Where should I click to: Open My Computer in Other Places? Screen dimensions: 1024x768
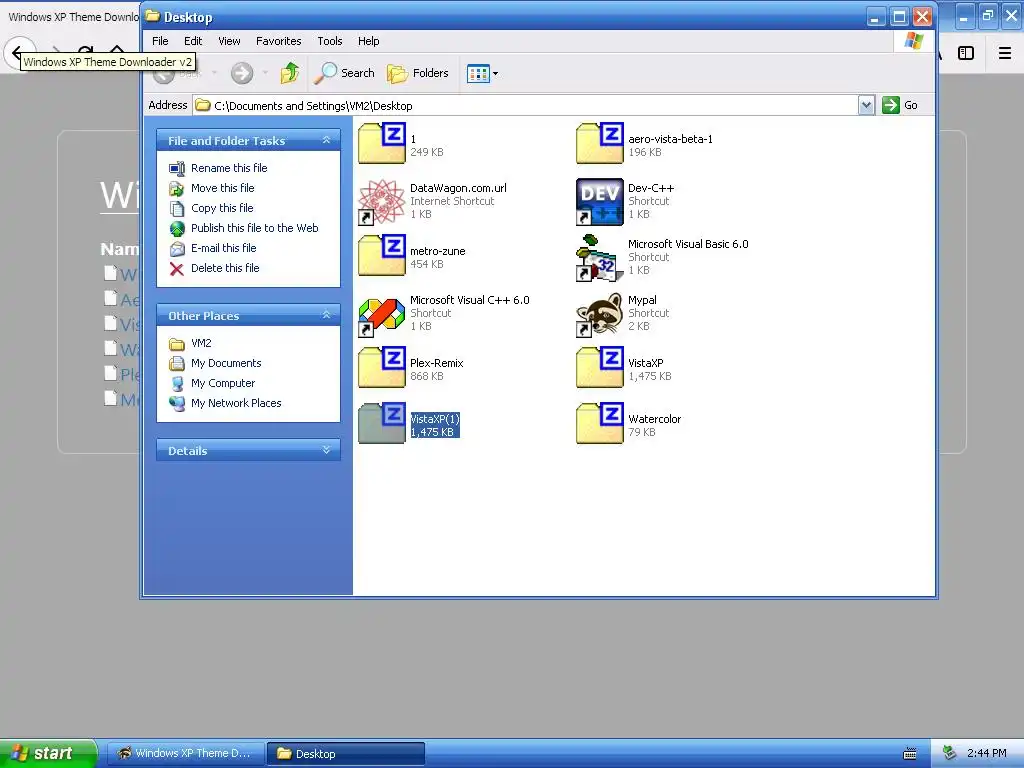click(223, 383)
